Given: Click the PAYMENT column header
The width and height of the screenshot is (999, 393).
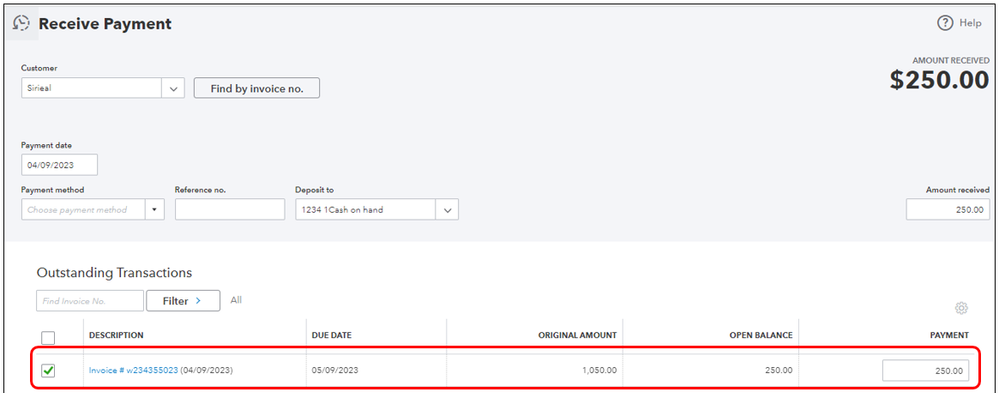Looking at the screenshot, I should 950,335.
